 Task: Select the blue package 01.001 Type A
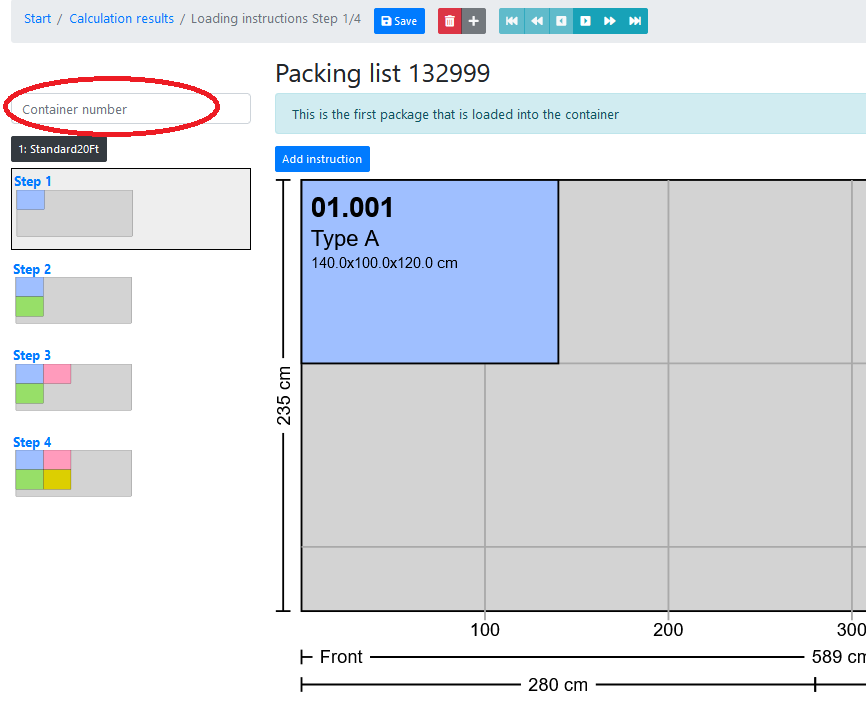click(430, 271)
